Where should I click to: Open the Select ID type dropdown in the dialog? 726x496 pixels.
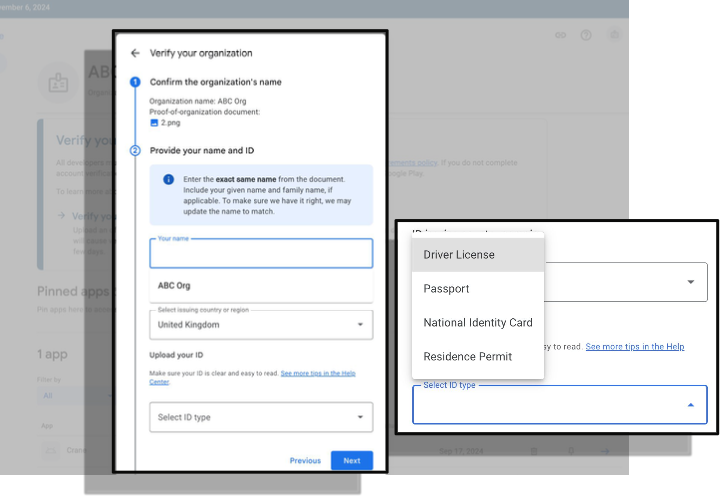click(x=261, y=417)
